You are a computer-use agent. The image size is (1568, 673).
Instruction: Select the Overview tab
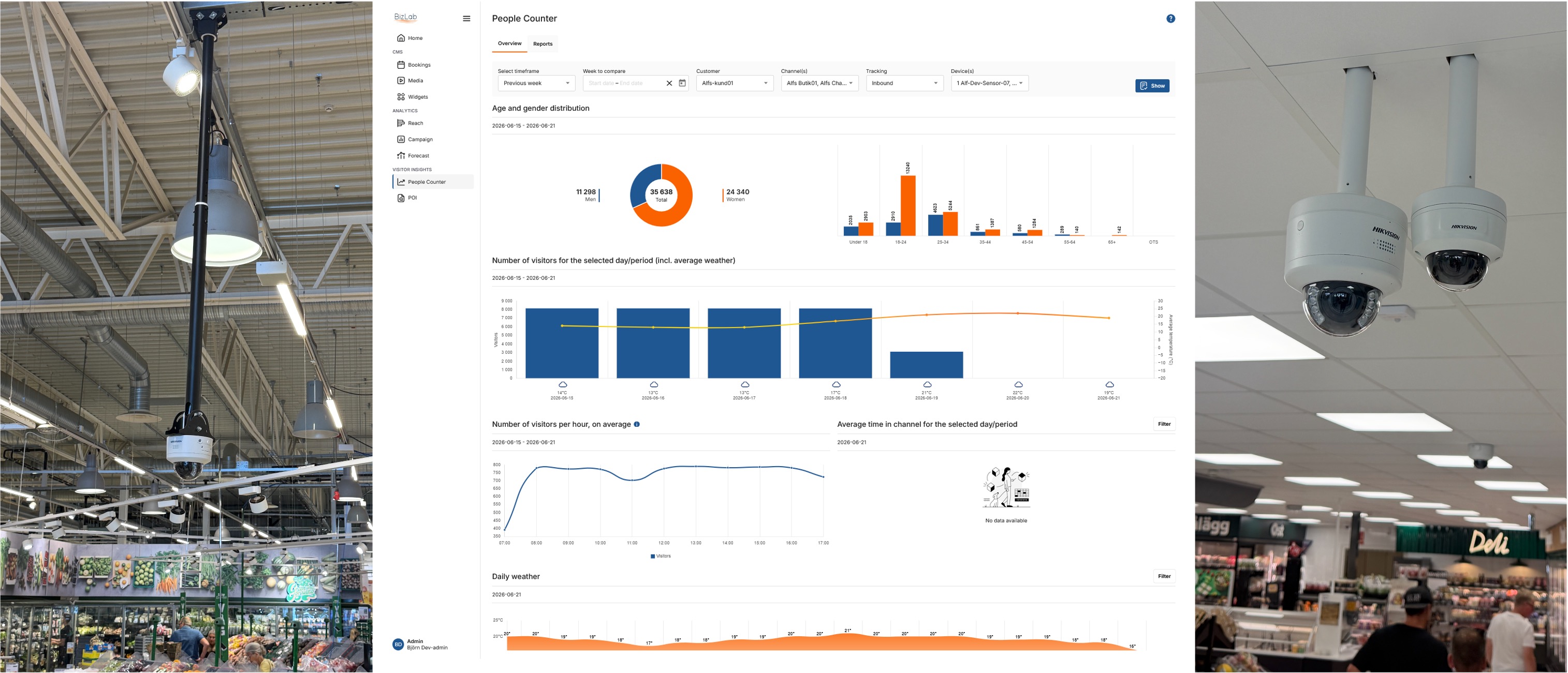point(509,44)
